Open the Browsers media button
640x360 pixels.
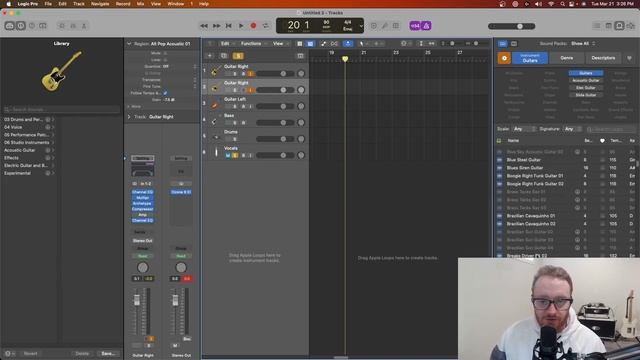tap(631, 26)
